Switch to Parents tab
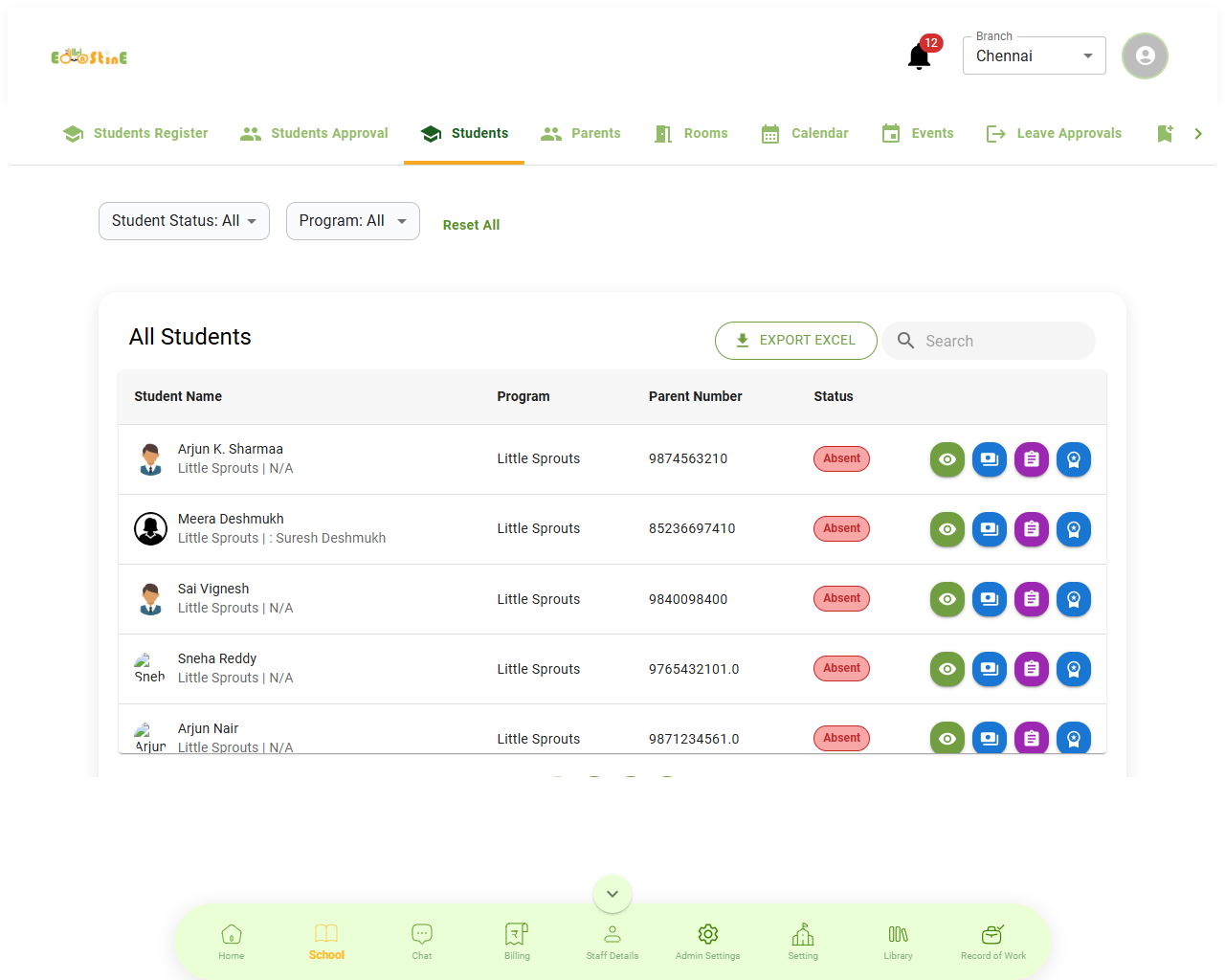Screen dimensions: 1225x980 (580, 134)
